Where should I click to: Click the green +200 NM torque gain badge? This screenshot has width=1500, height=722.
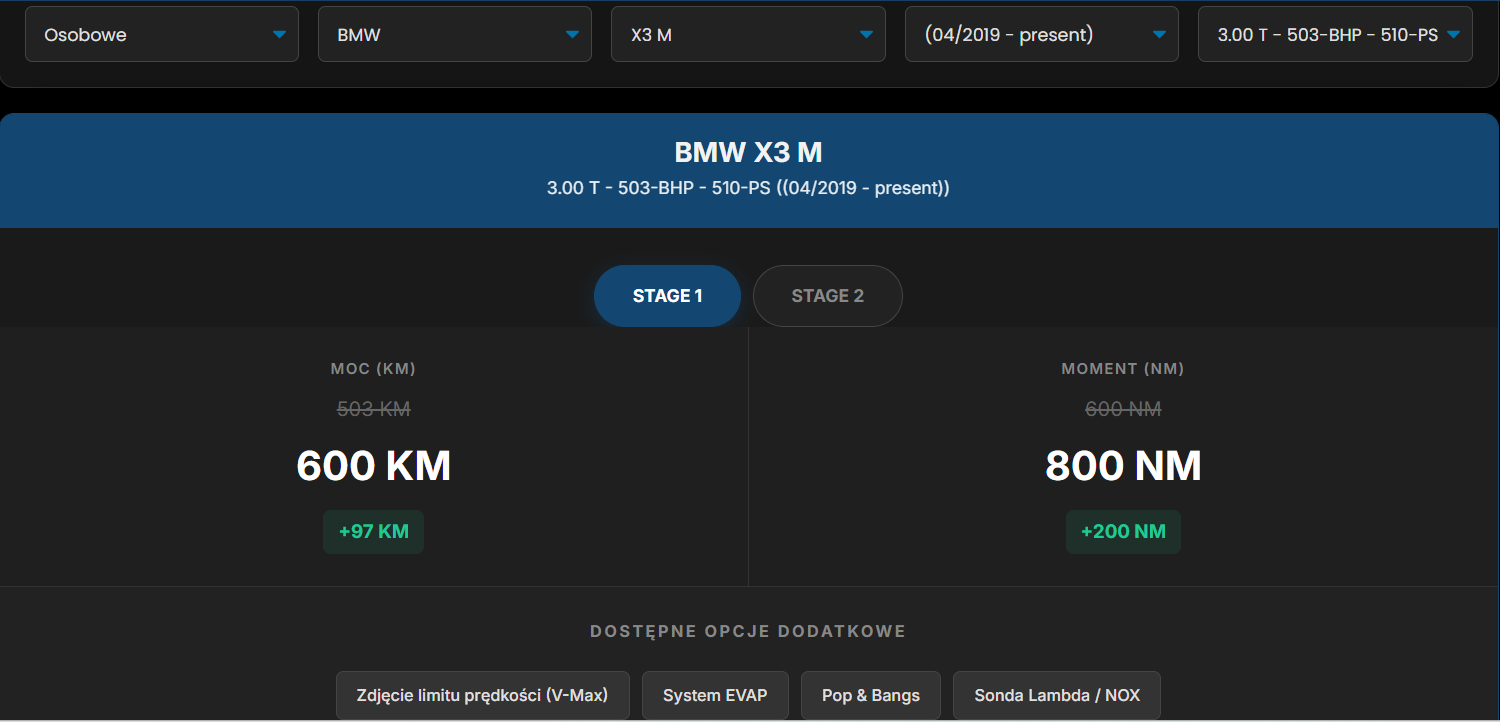tap(1123, 531)
